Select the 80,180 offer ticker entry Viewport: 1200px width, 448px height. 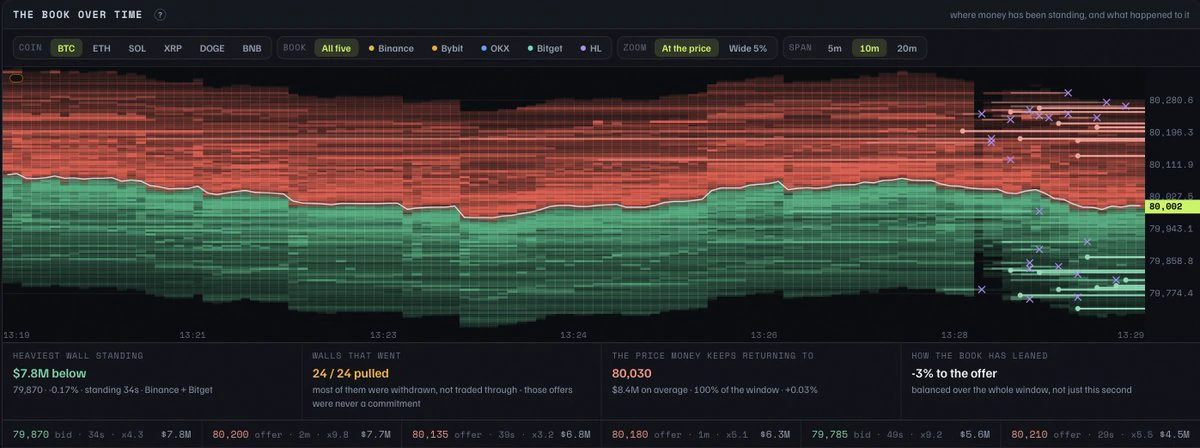pyautogui.click(x=703, y=434)
